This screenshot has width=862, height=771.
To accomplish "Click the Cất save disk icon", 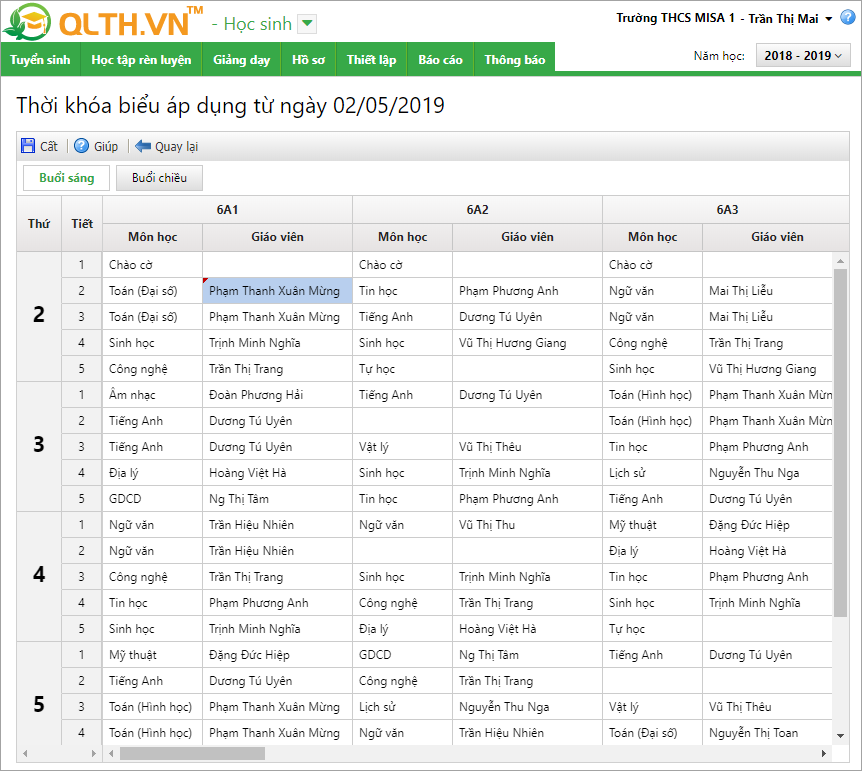I will click(28, 146).
